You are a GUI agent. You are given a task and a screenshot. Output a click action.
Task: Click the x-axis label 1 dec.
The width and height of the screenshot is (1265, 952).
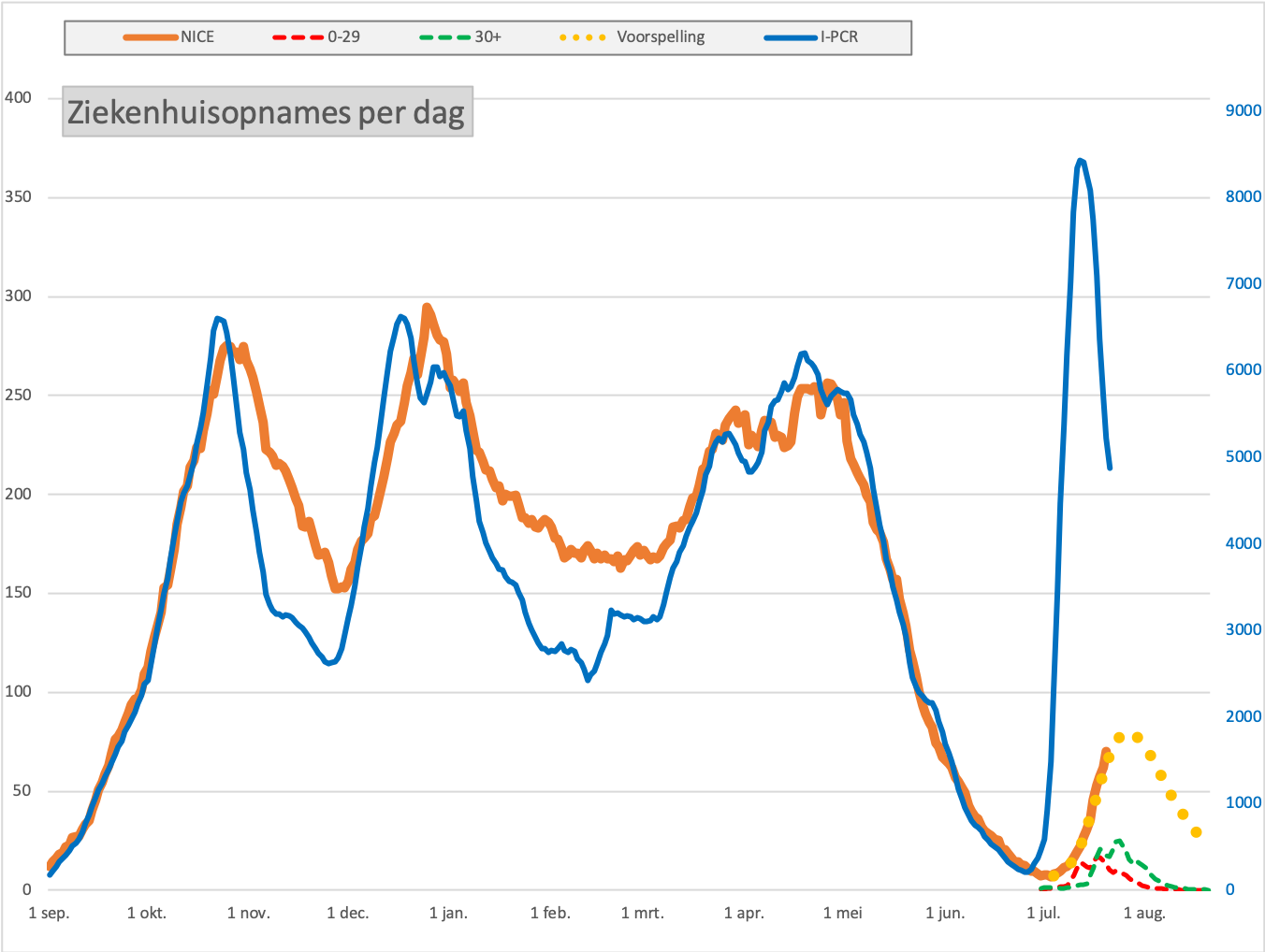[348, 913]
